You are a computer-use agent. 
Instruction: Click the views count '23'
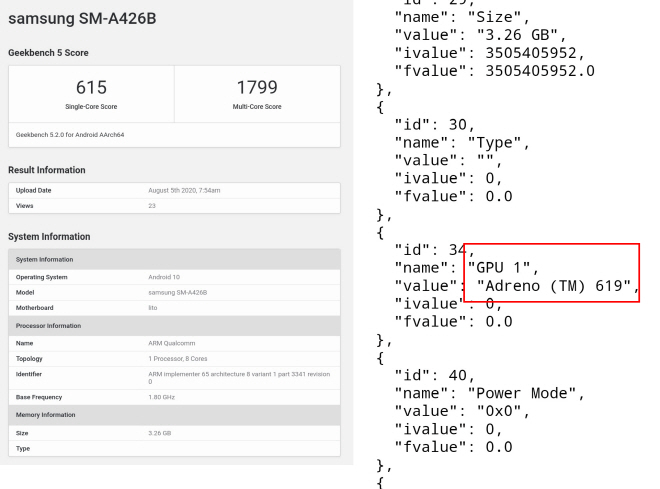152,206
